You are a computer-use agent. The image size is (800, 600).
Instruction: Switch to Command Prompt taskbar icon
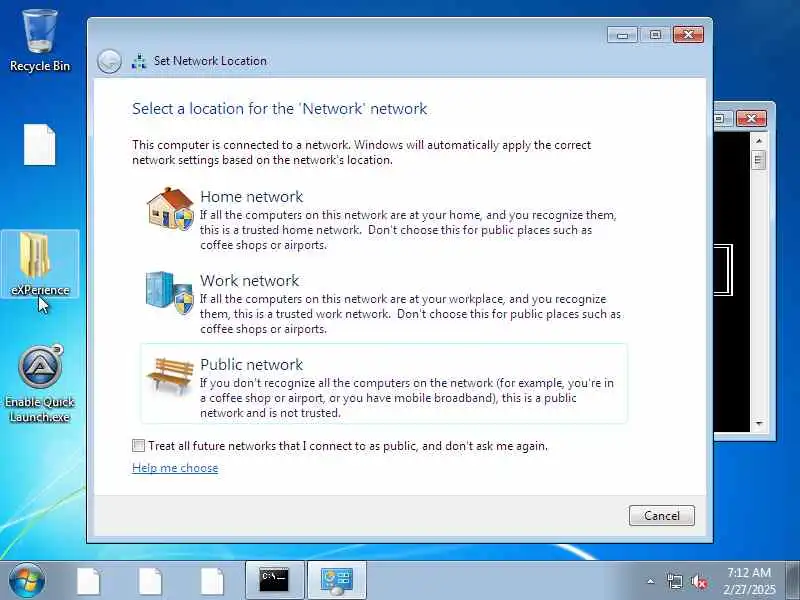pos(274,580)
